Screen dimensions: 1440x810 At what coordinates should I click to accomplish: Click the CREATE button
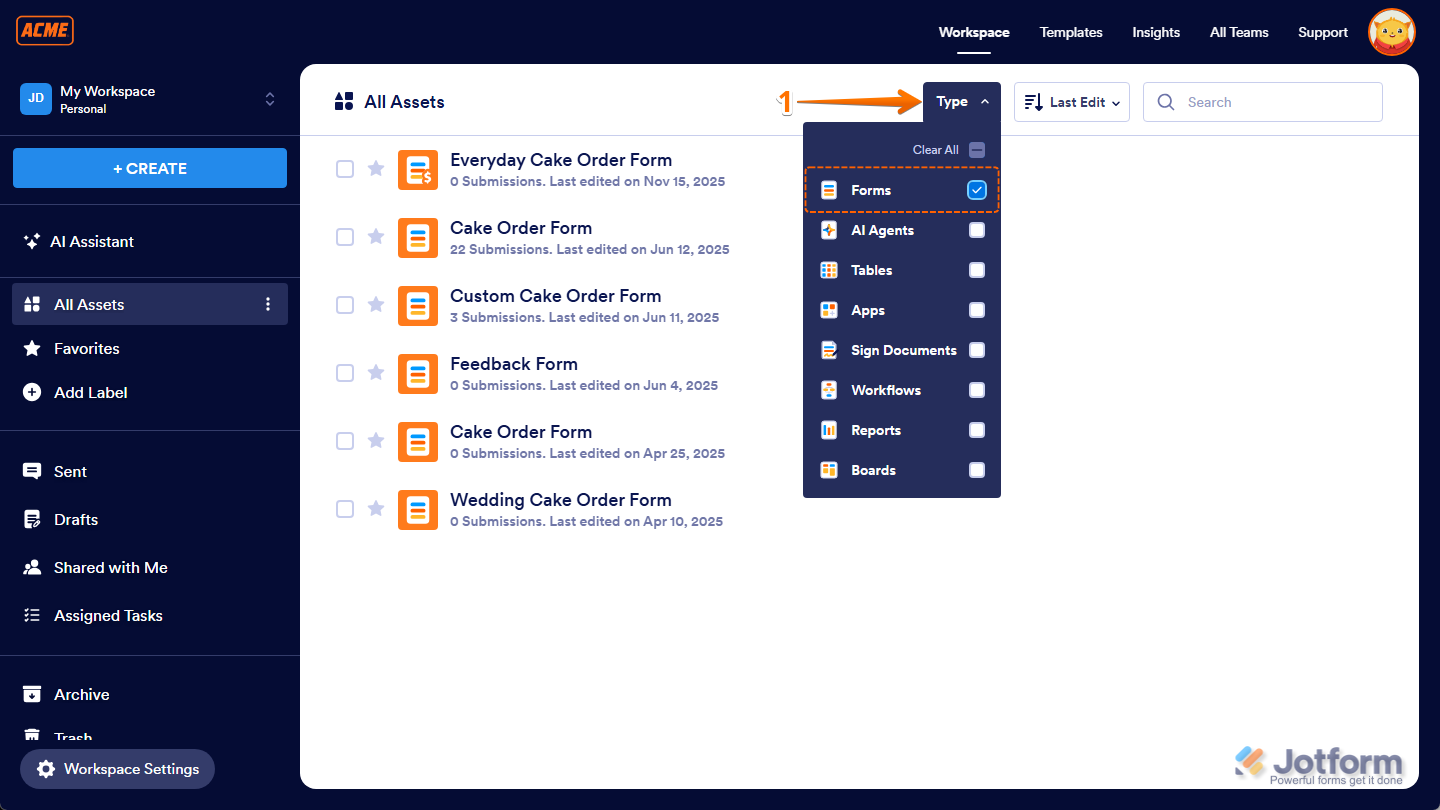click(x=149, y=168)
